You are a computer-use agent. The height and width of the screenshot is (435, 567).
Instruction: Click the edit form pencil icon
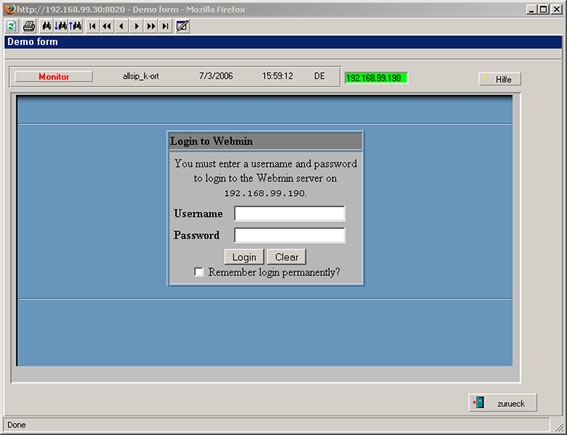point(183,26)
